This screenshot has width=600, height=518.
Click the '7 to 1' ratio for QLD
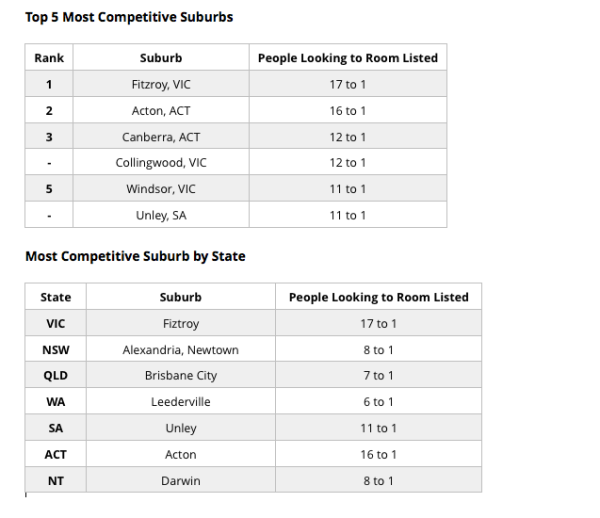click(378, 375)
